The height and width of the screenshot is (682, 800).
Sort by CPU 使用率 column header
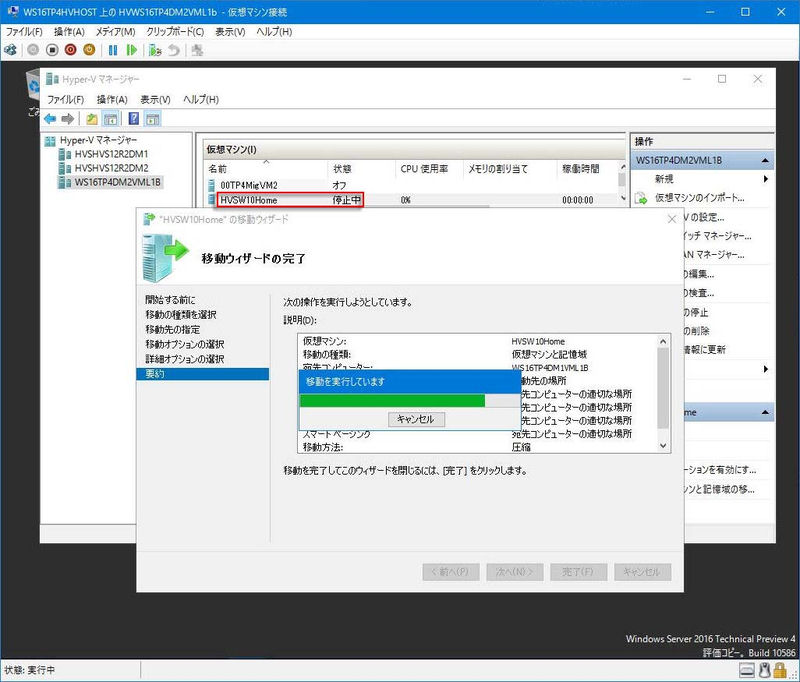(x=429, y=169)
